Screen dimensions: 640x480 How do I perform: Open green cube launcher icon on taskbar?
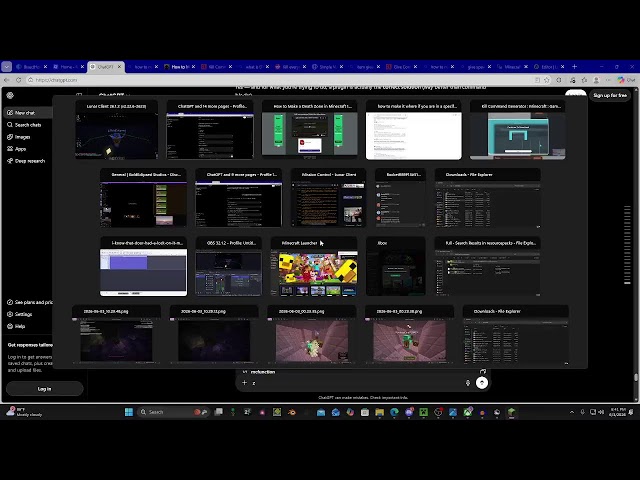511,412
